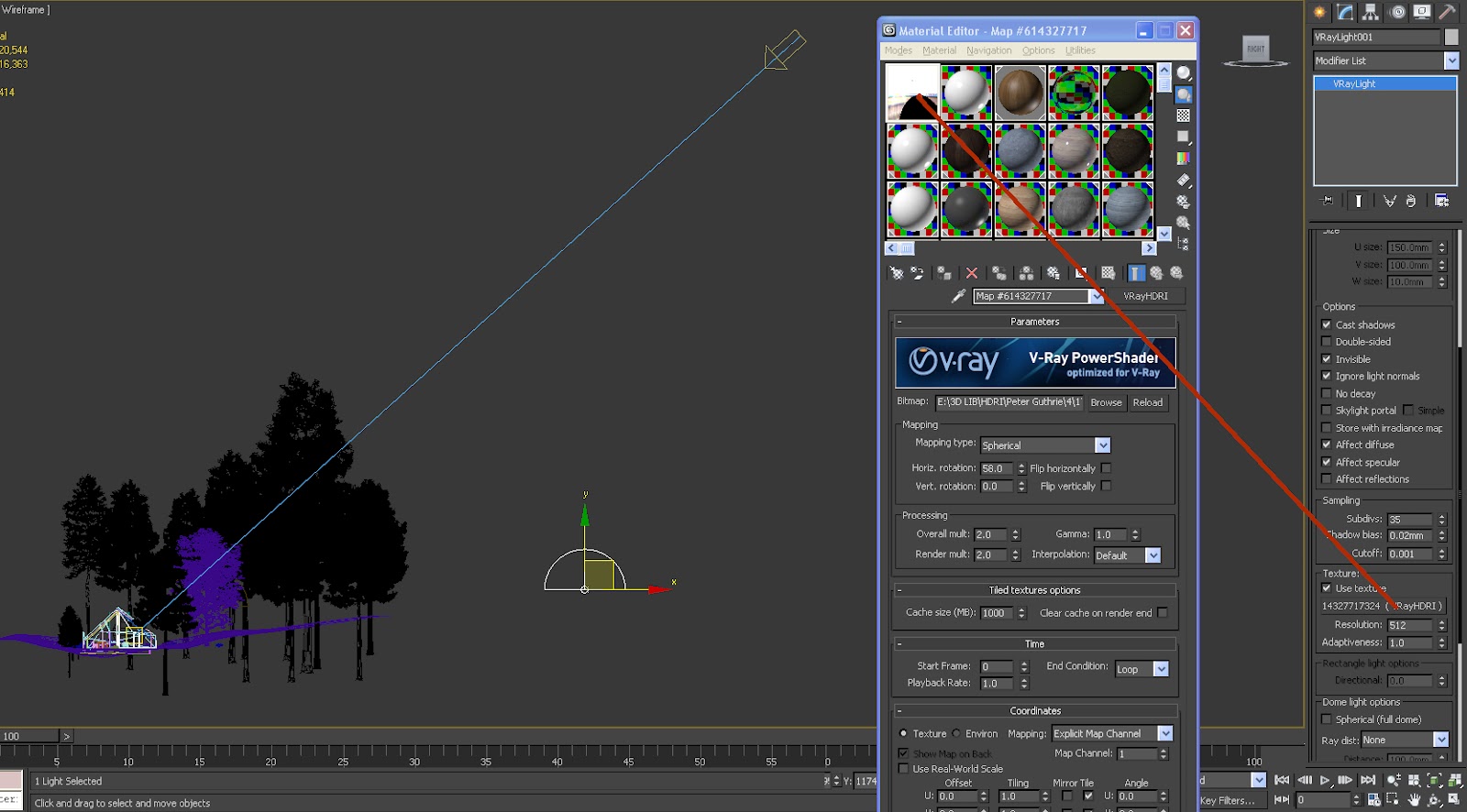Click Make Preview film icon
1467x812 pixels.
coord(1184,181)
